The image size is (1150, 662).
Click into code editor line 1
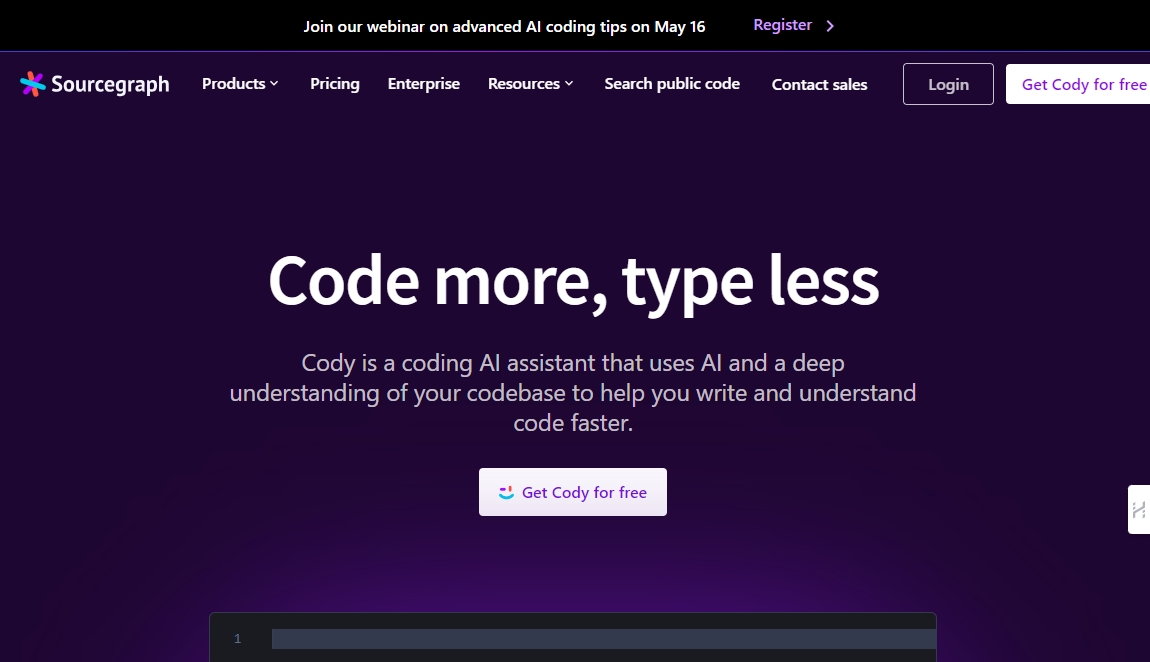click(604, 639)
